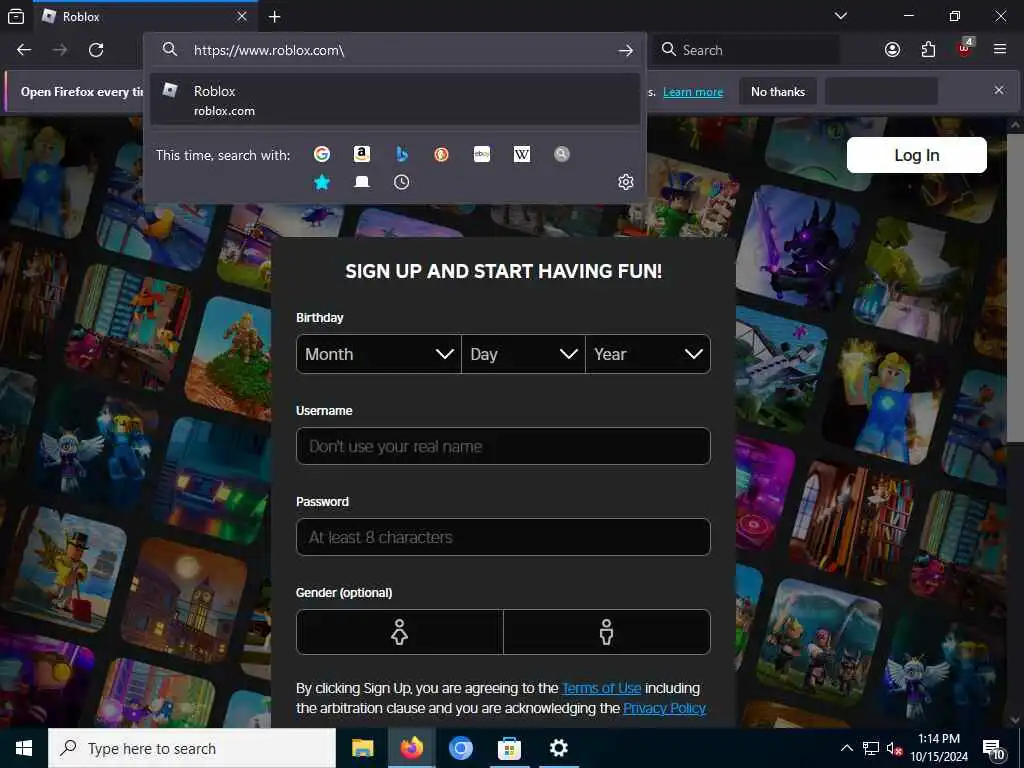Open the Firefox View icon
Screen dimensions: 1024x768
tap(16, 16)
